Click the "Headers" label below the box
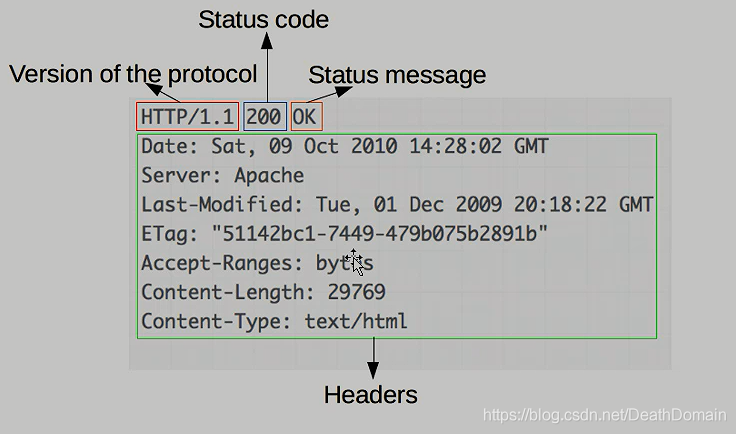Screen dimensions: 736x434 coord(370,394)
